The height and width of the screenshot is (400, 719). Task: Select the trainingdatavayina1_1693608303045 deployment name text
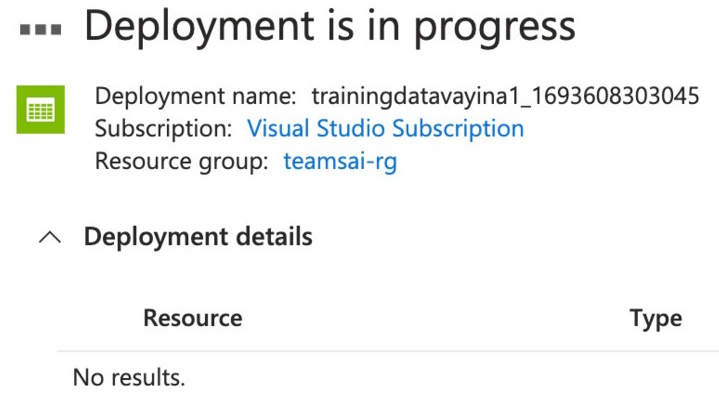(505, 97)
